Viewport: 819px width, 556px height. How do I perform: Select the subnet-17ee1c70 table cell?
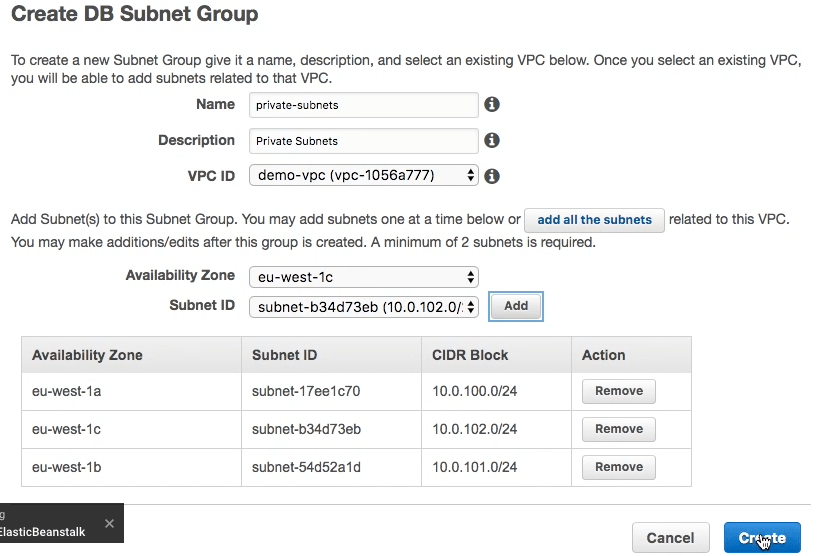[306, 391]
